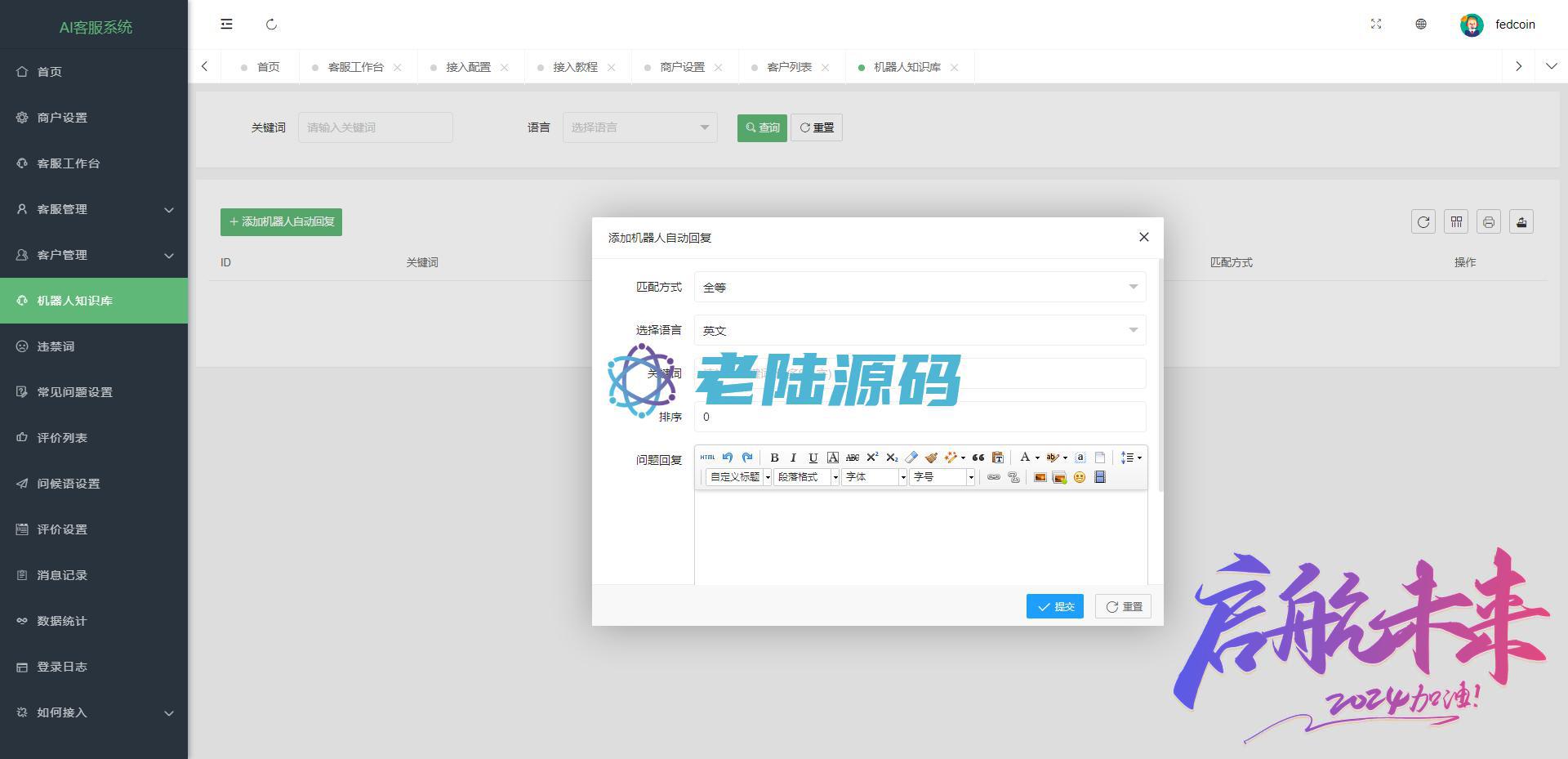The image size is (1568, 759).
Task: Click the paste as plain text icon
Action: coord(997,458)
